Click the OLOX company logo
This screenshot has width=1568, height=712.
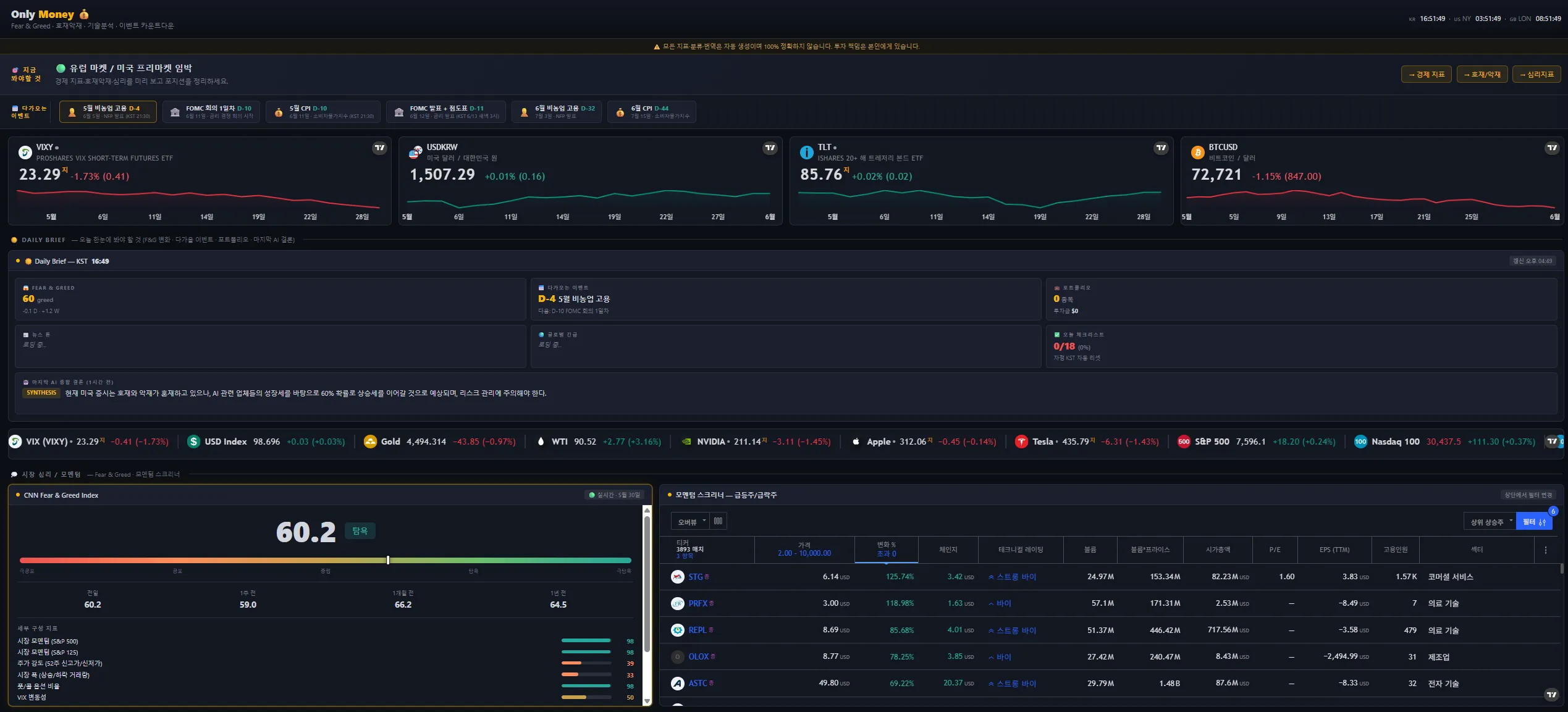[x=678, y=656]
